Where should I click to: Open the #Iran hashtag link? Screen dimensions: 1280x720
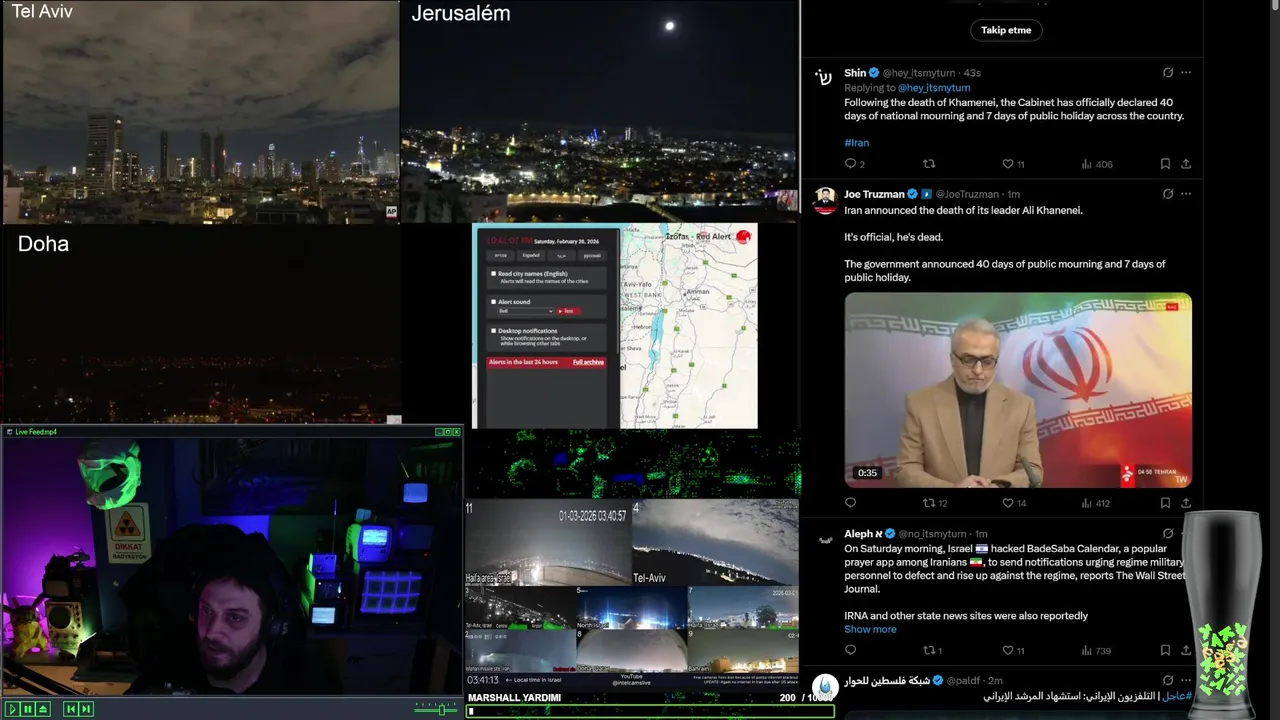tap(856, 143)
